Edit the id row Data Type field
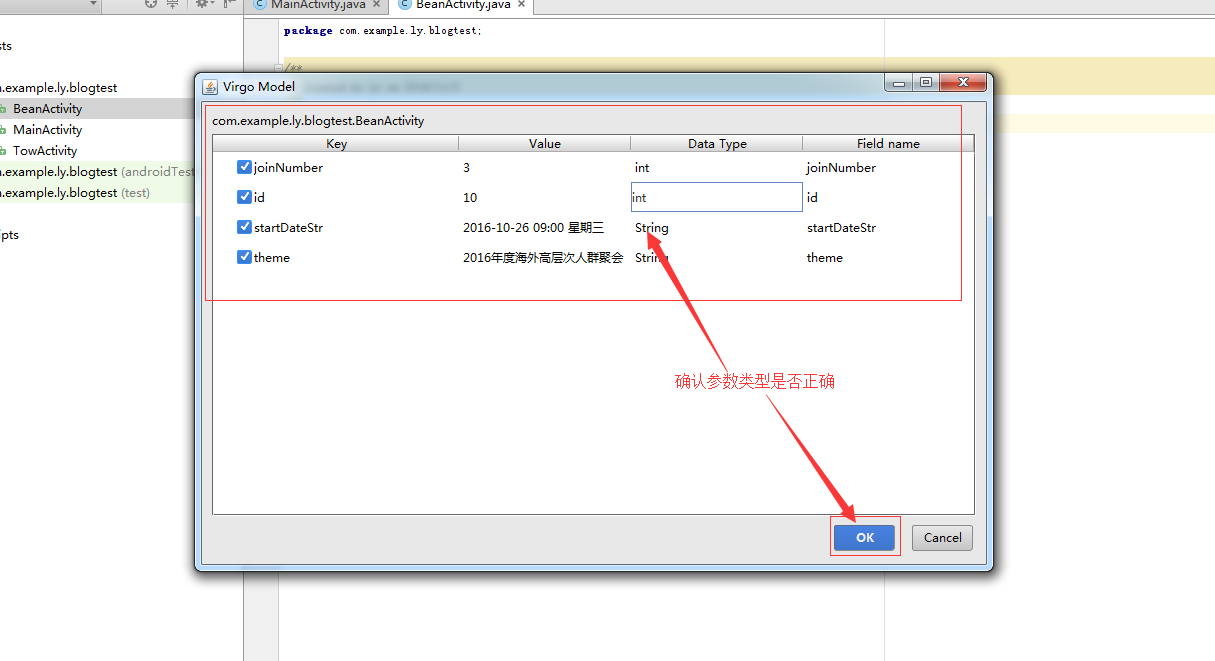Image resolution: width=1215 pixels, height=661 pixels. [x=716, y=197]
